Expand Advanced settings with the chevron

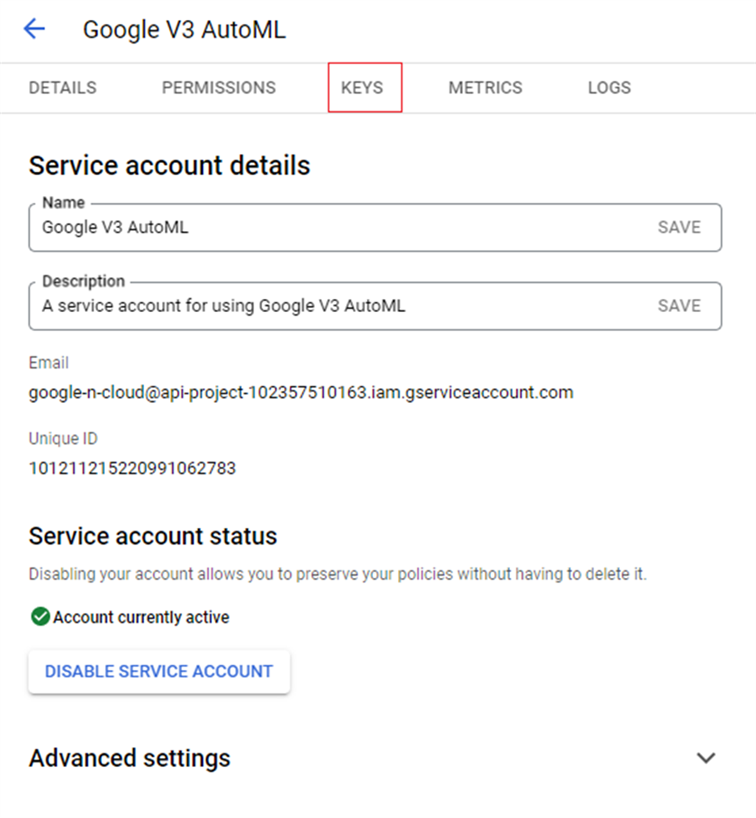[x=706, y=757]
